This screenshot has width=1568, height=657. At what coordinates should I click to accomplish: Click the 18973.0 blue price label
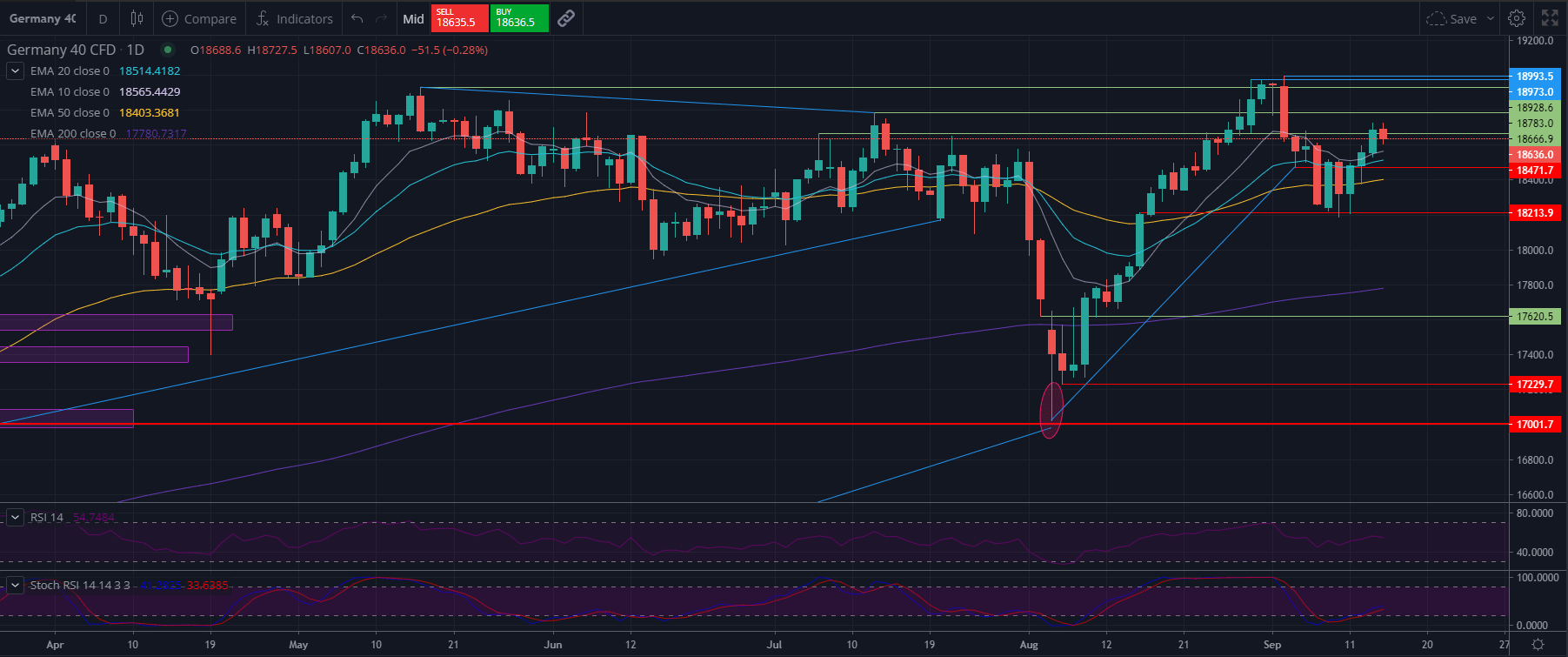point(1535,91)
